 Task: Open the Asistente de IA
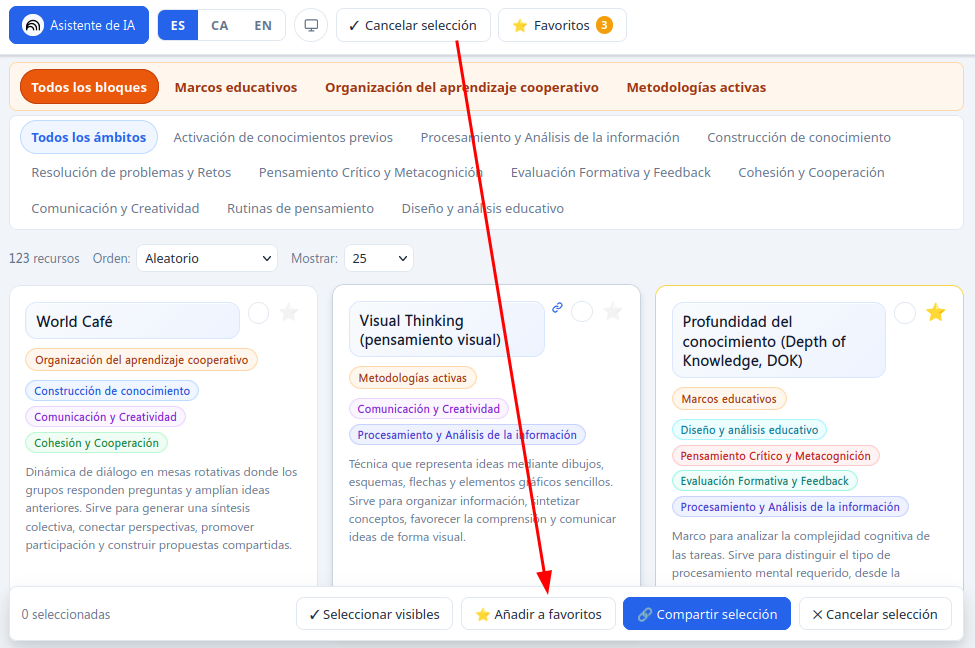[79, 25]
